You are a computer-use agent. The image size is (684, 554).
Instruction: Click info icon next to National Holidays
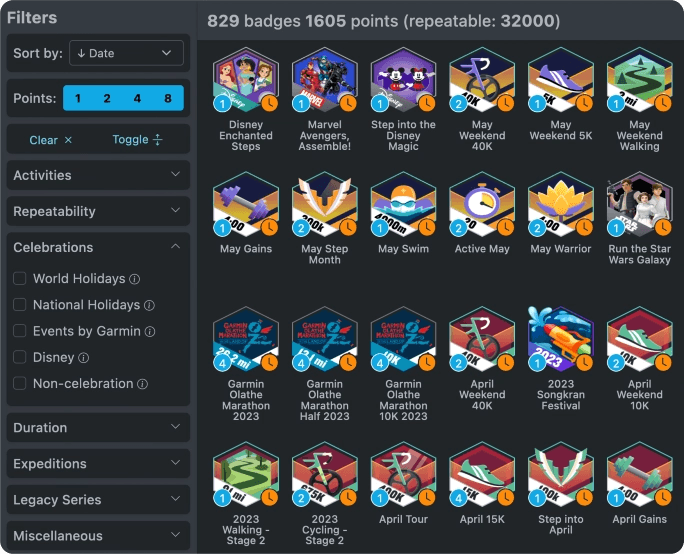(x=149, y=305)
